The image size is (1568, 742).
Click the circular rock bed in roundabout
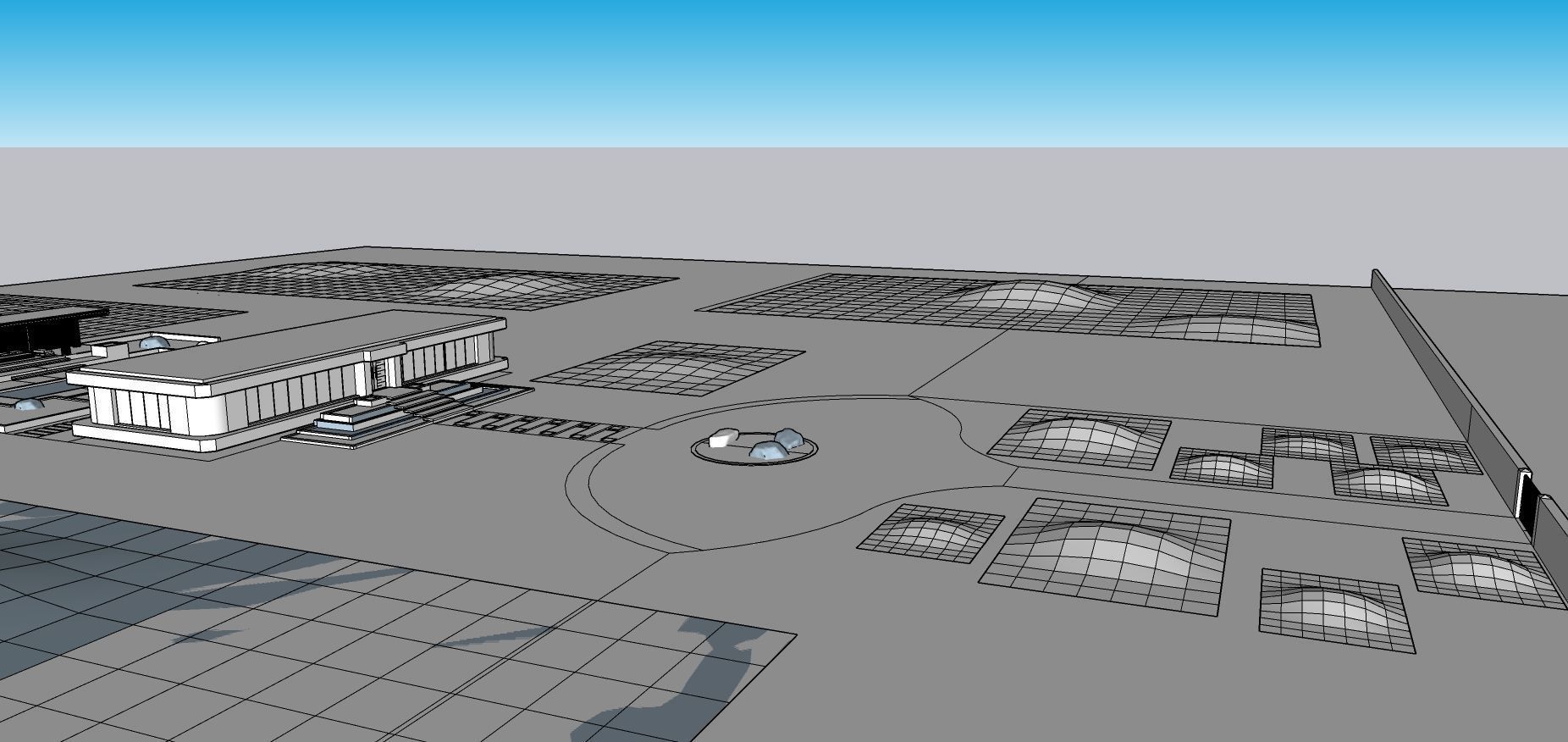click(756, 446)
